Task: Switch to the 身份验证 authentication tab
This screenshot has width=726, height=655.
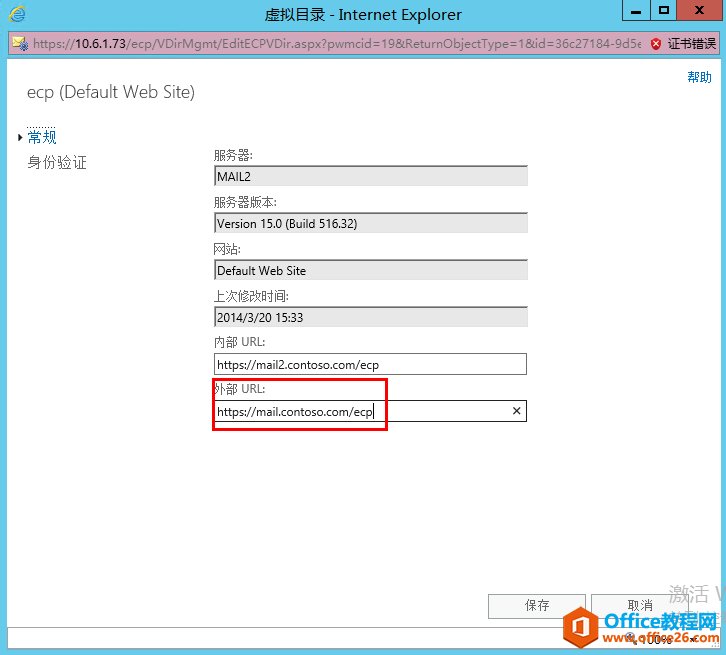Action: (x=57, y=162)
